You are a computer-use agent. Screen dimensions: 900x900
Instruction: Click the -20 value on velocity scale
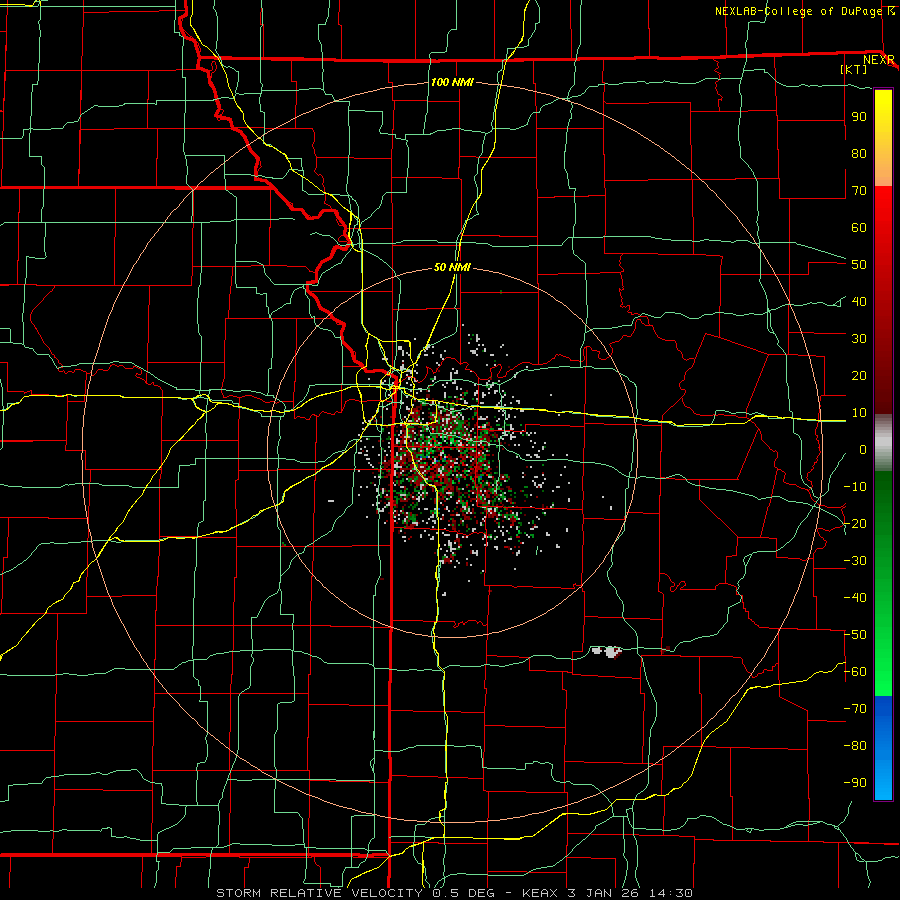point(855,523)
